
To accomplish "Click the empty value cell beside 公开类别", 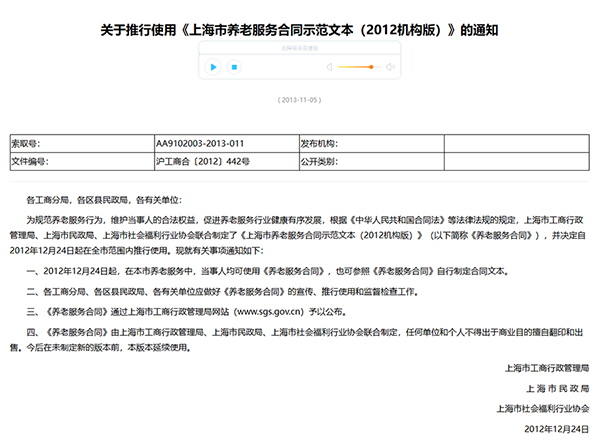I will point(517,162).
